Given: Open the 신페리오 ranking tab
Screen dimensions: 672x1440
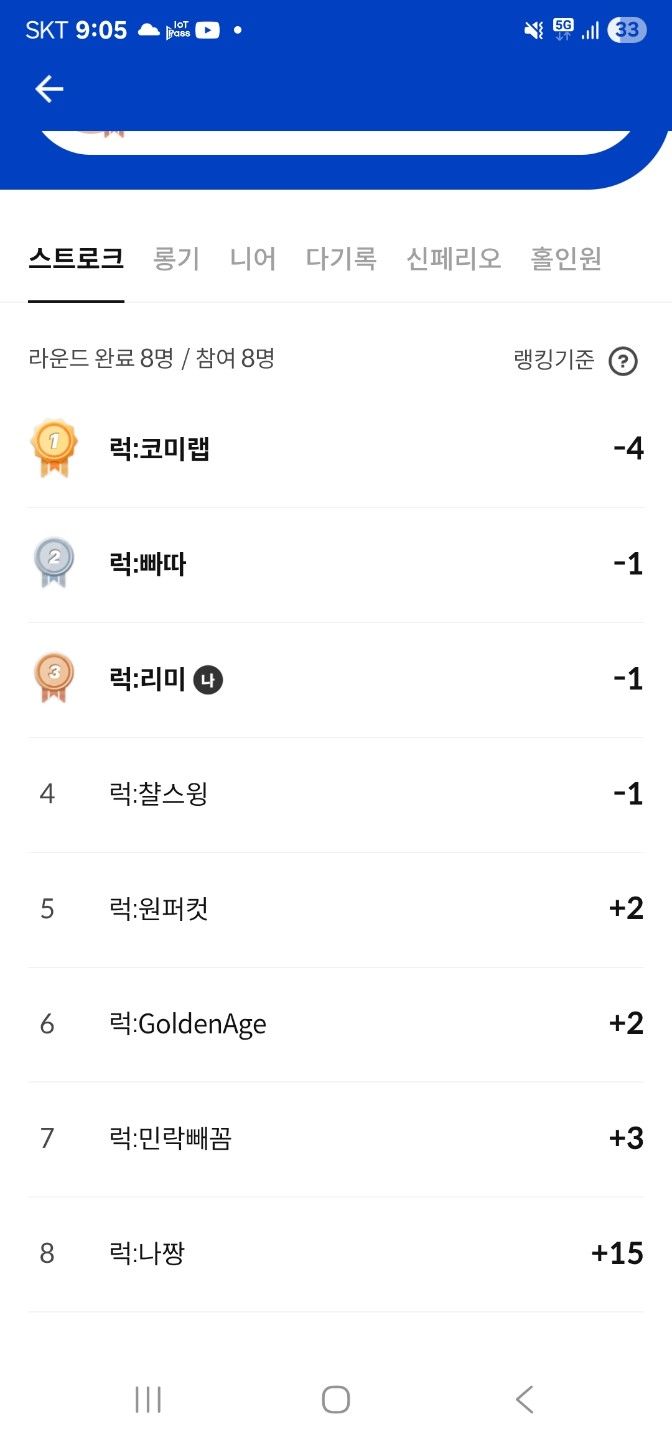Looking at the screenshot, I should point(453,258).
